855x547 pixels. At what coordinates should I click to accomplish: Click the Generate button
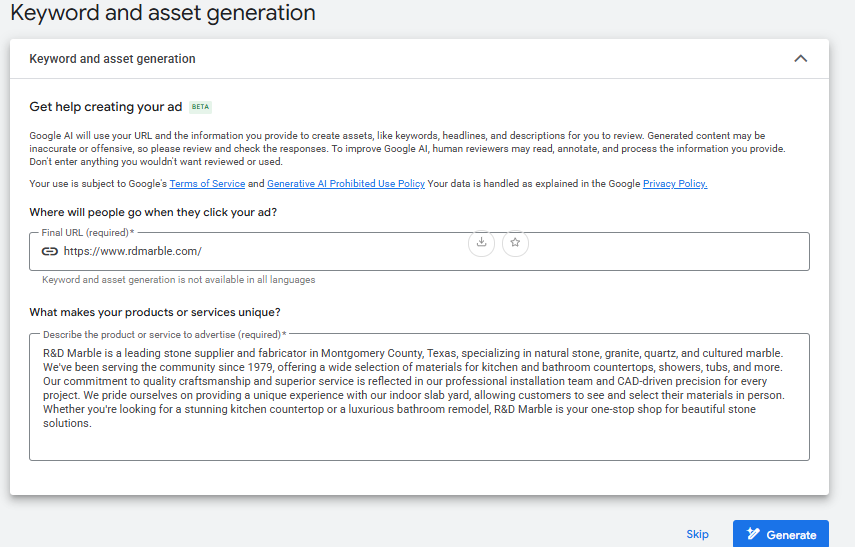(781, 534)
